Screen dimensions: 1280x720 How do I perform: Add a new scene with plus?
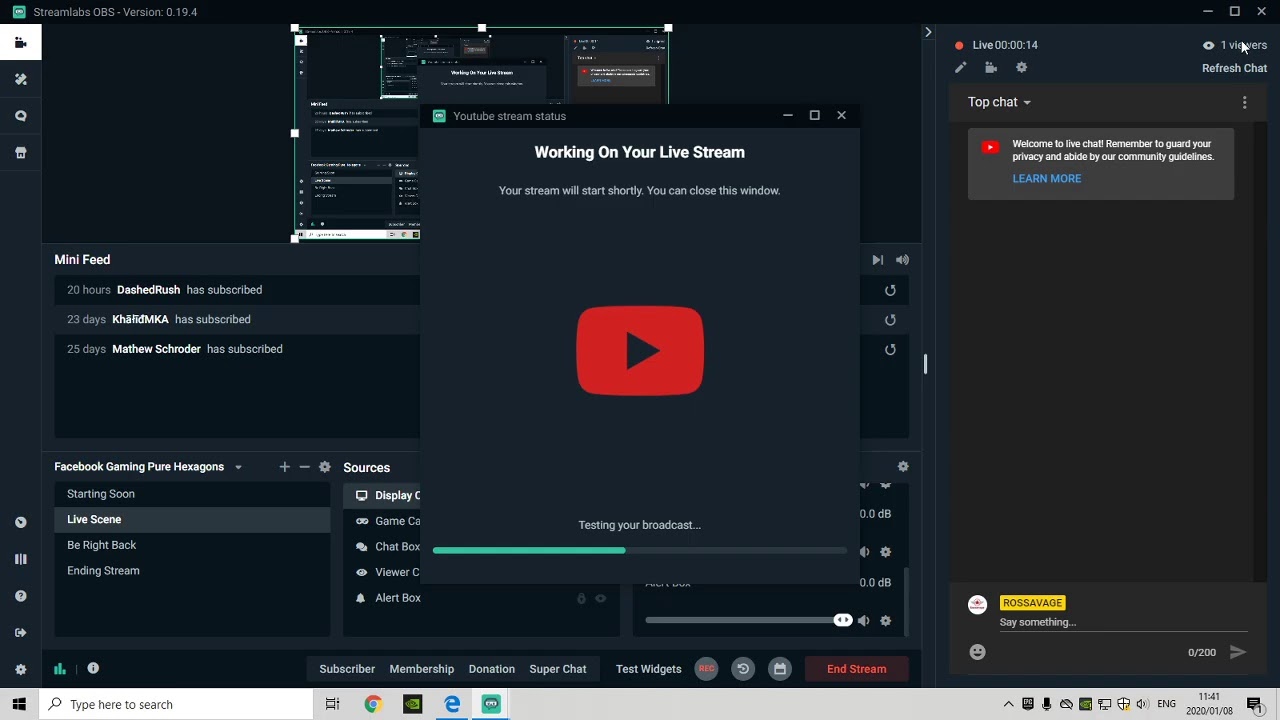284,467
